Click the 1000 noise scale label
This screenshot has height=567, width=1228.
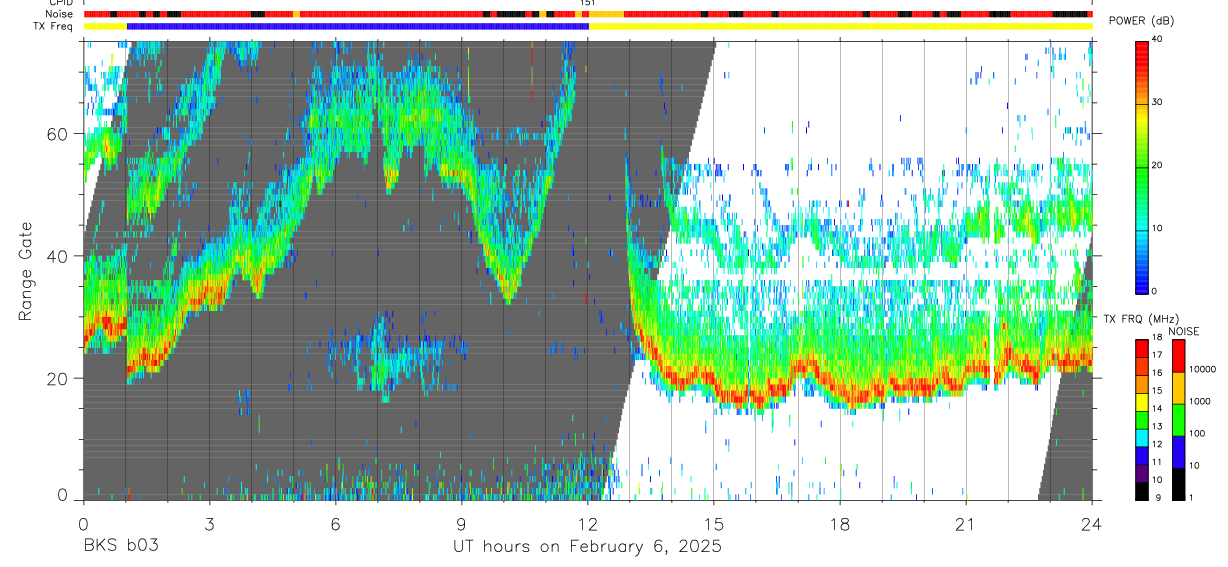1199,402
